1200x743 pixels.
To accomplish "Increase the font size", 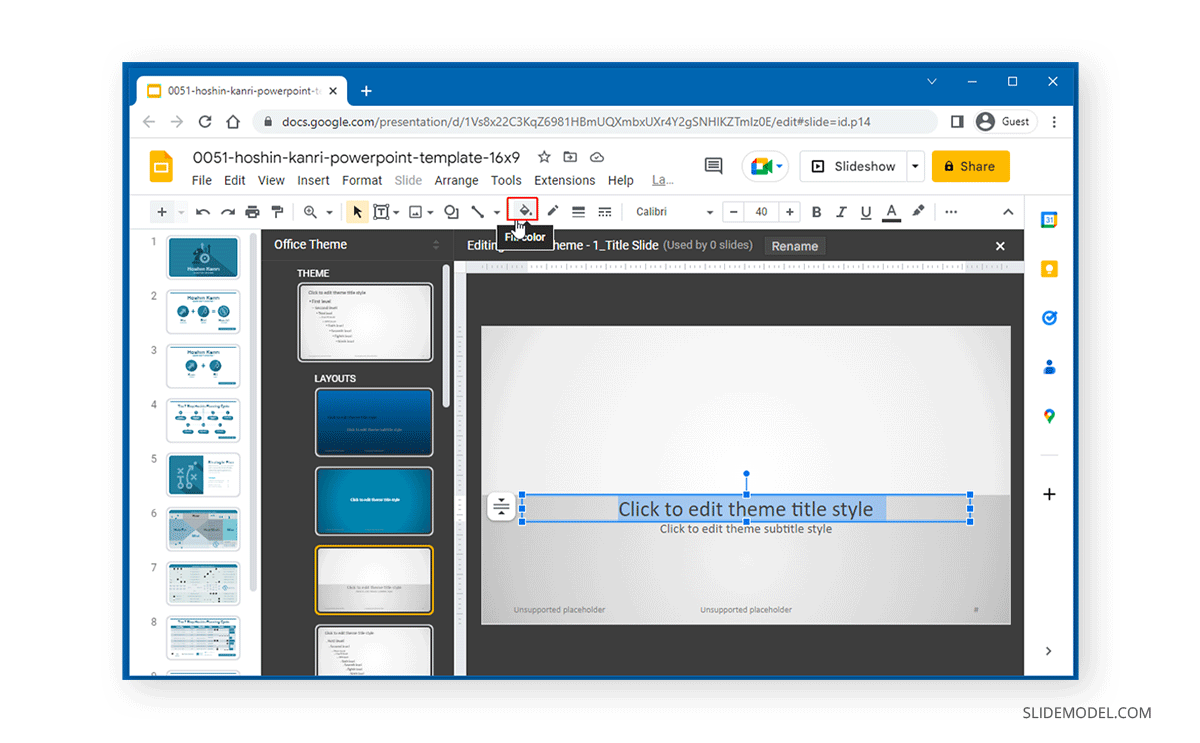I will click(790, 212).
